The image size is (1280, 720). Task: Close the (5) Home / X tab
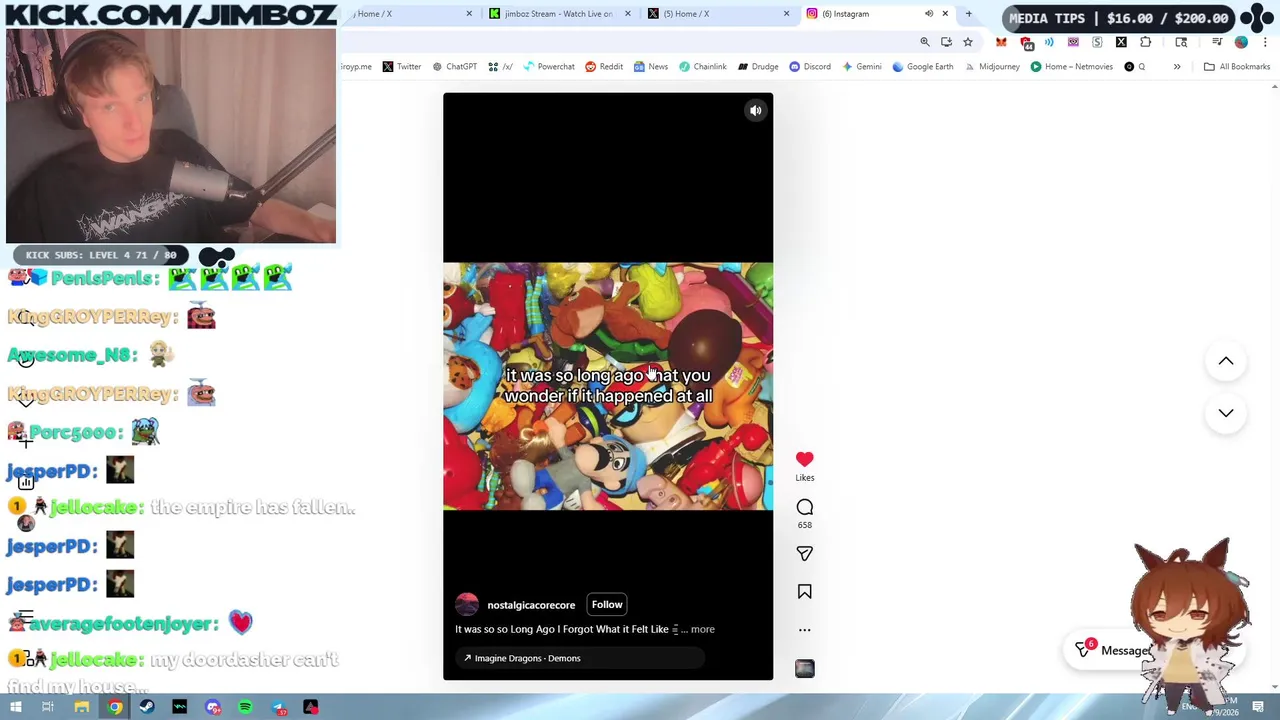click(786, 14)
